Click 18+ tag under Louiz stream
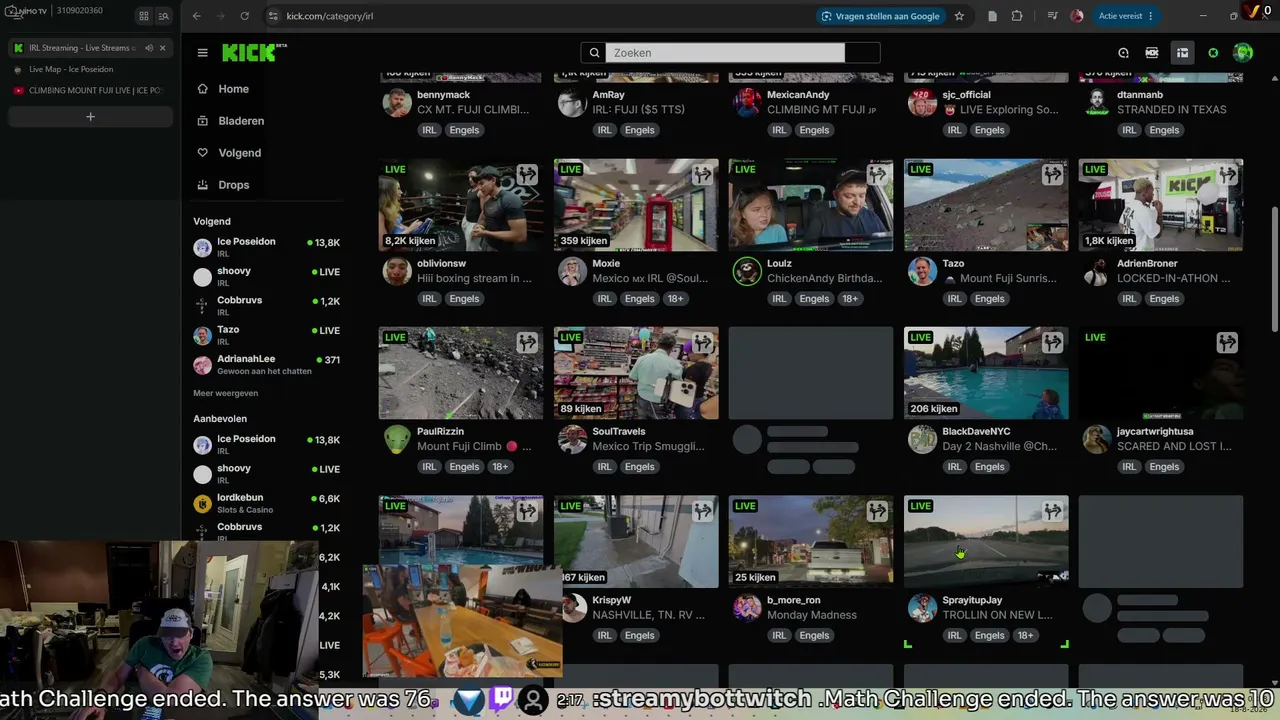The image size is (1280, 720). click(849, 299)
